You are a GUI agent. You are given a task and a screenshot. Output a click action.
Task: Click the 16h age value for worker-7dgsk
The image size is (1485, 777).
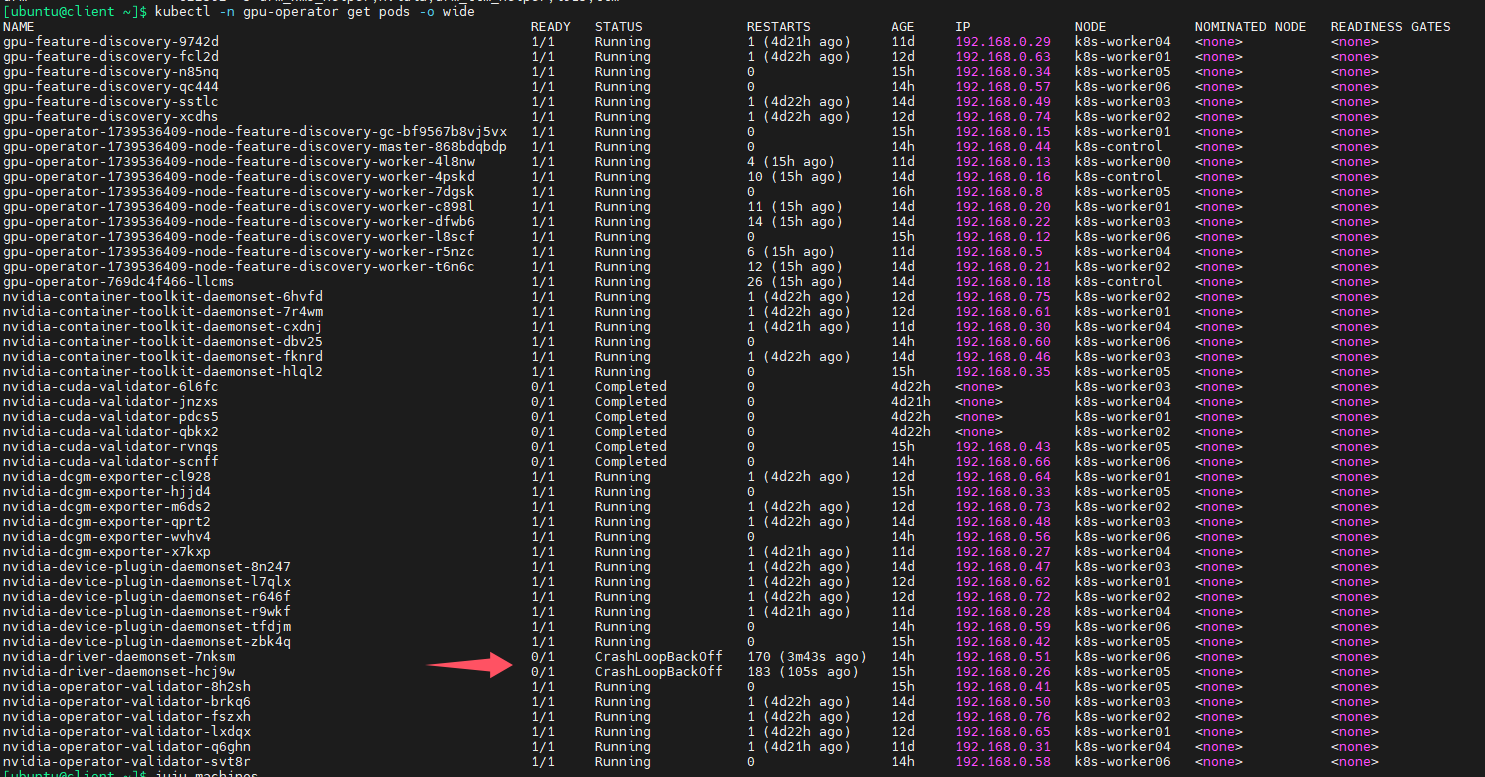point(903,191)
